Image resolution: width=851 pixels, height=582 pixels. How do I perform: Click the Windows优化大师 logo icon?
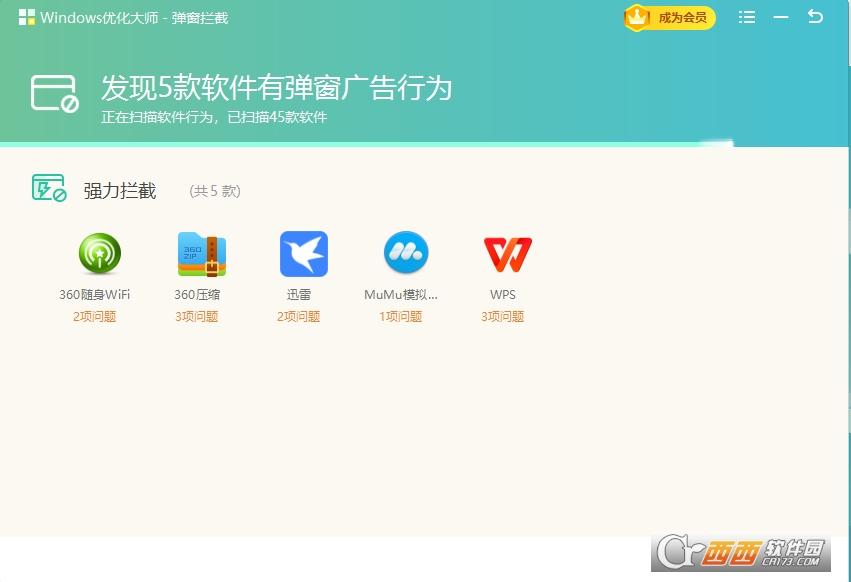[x=27, y=17]
